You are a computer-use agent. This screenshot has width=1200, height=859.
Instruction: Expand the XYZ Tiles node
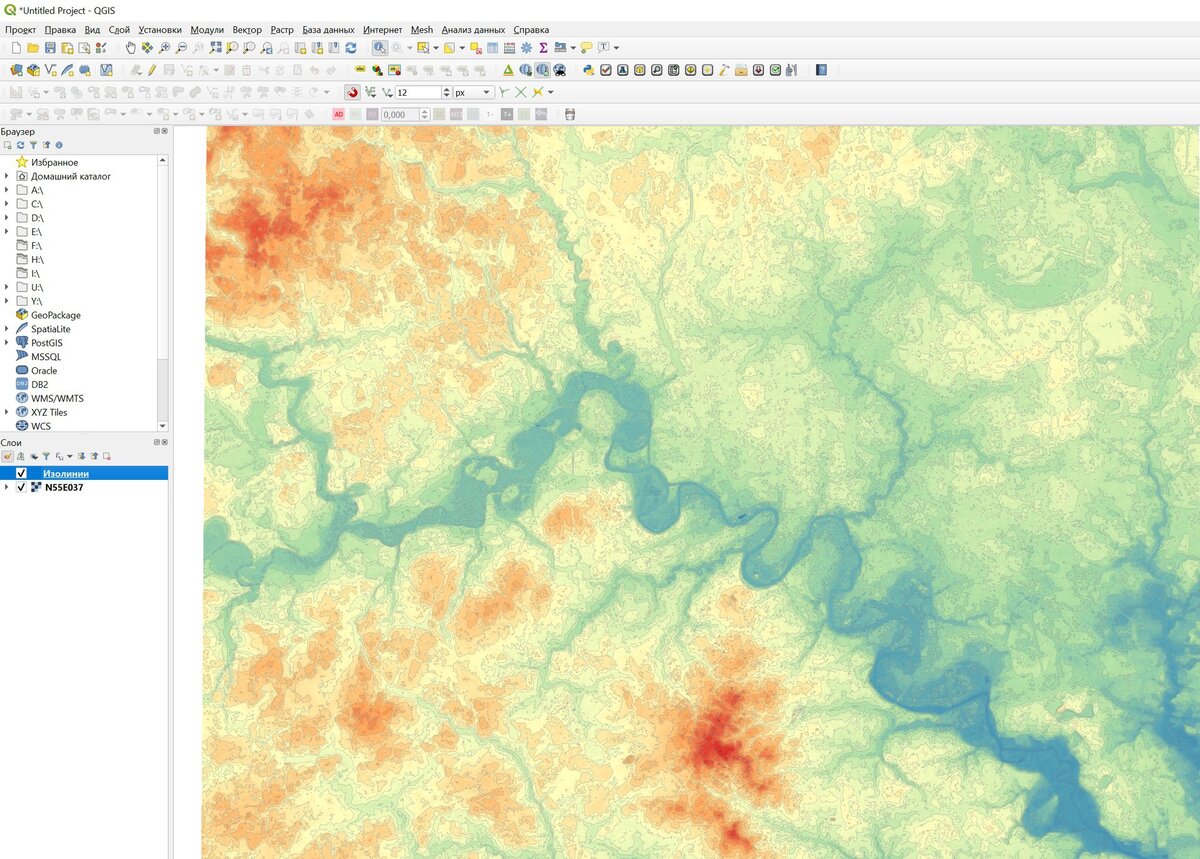click(7, 412)
